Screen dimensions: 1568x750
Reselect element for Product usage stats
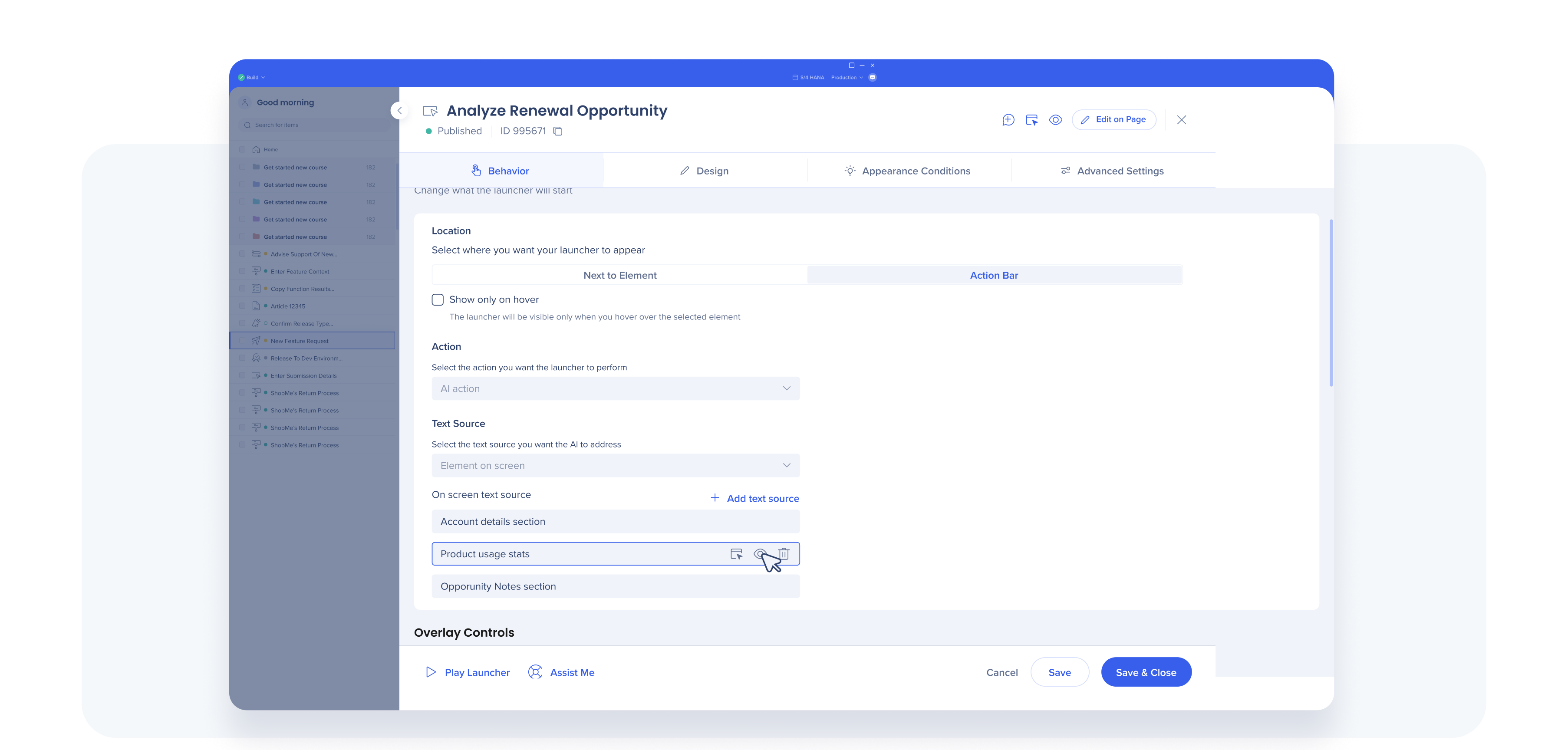[x=737, y=554]
